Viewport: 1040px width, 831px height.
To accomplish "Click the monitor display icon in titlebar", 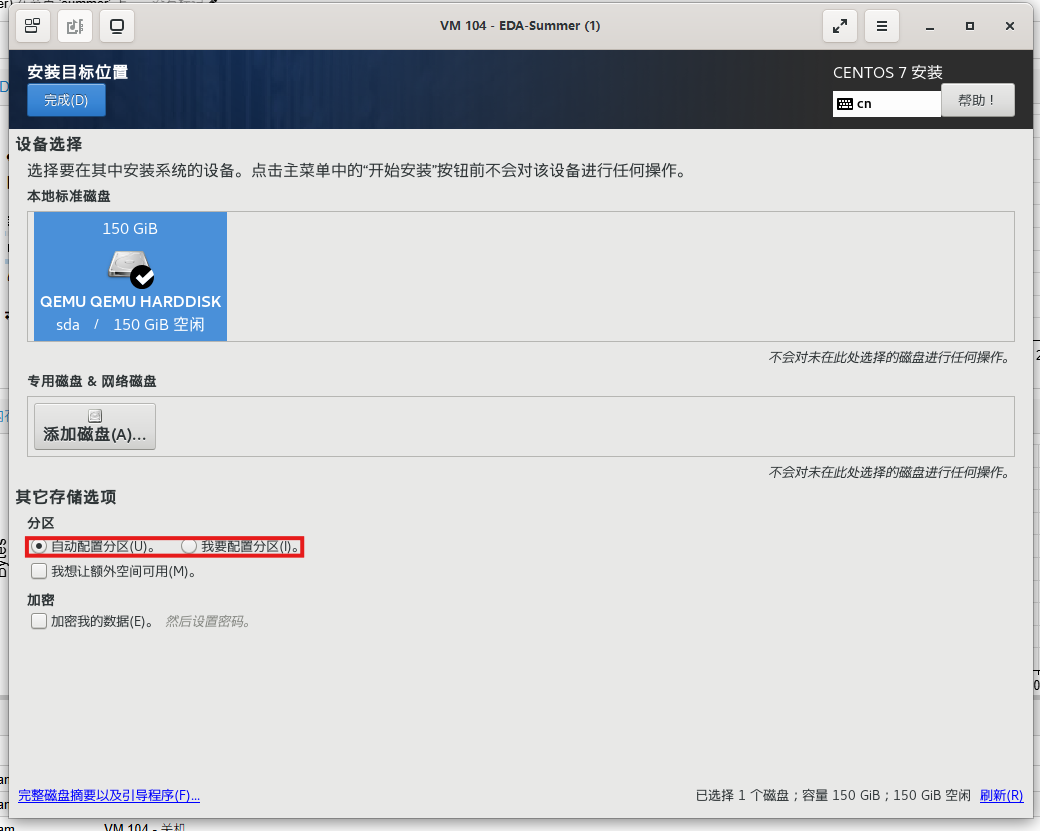I will (117, 26).
